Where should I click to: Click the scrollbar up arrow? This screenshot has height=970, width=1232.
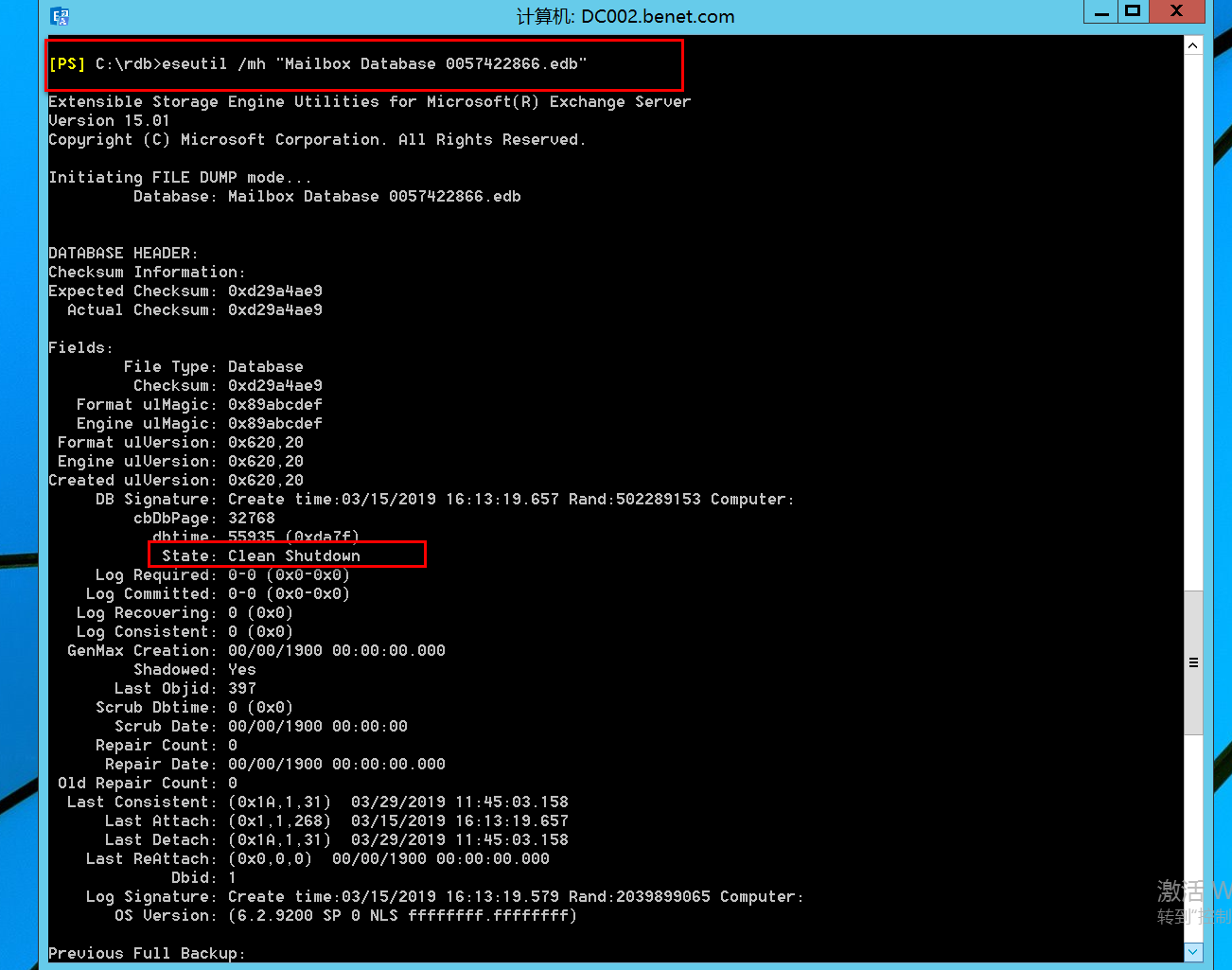click(1193, 45)
